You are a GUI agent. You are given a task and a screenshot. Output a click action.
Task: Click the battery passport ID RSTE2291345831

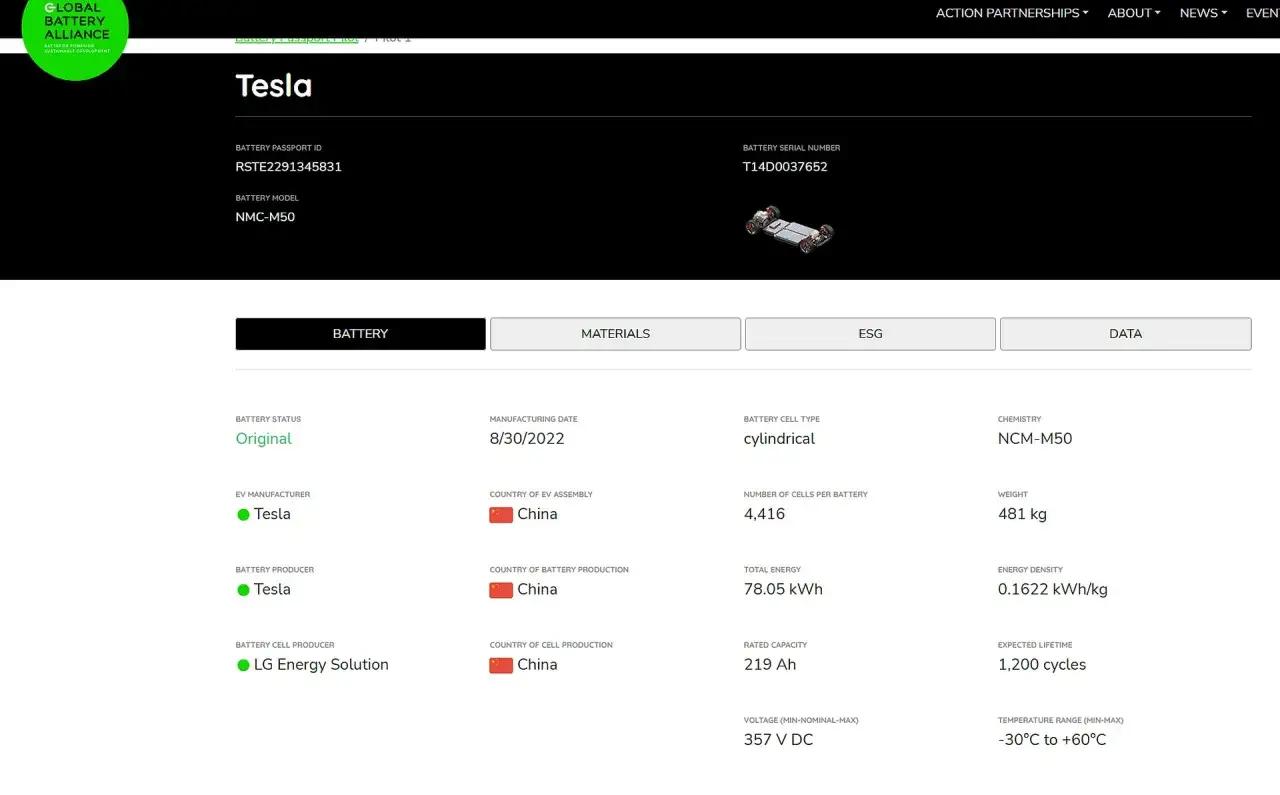click(x=289, y=167)
